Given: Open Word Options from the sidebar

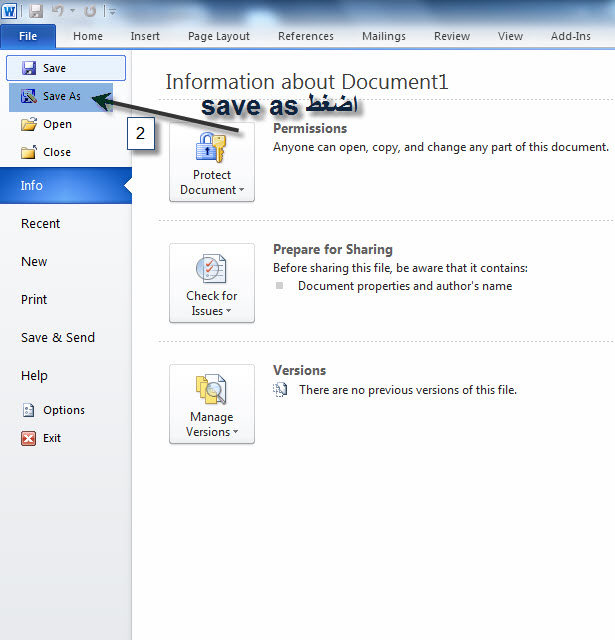Looking at the screenshot, I should coord(63,410).
